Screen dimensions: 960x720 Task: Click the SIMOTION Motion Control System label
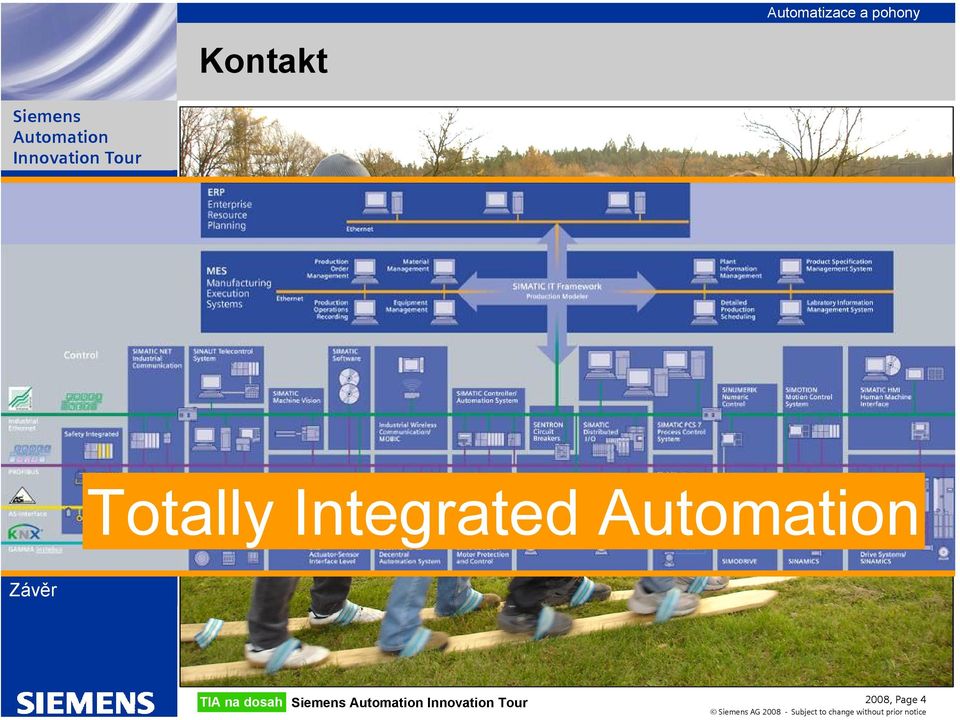[808, 397]
